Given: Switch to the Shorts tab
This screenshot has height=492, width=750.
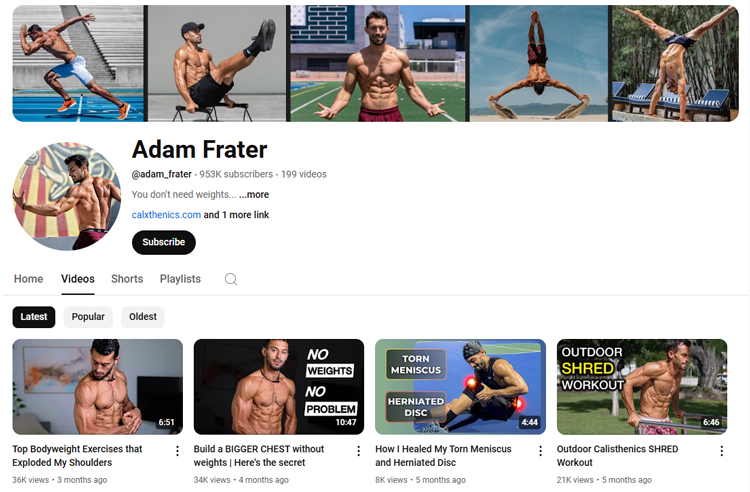Looking at the screenshot, I should coord(127,279).
